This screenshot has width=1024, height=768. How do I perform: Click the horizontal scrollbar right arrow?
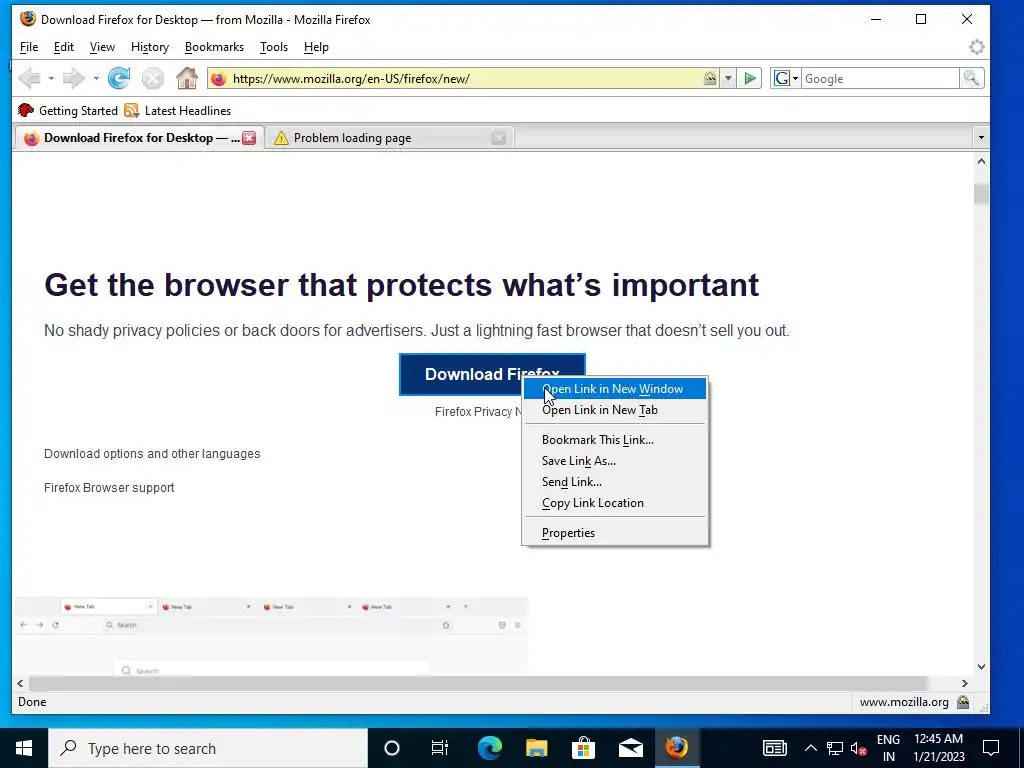click(965, 683)
